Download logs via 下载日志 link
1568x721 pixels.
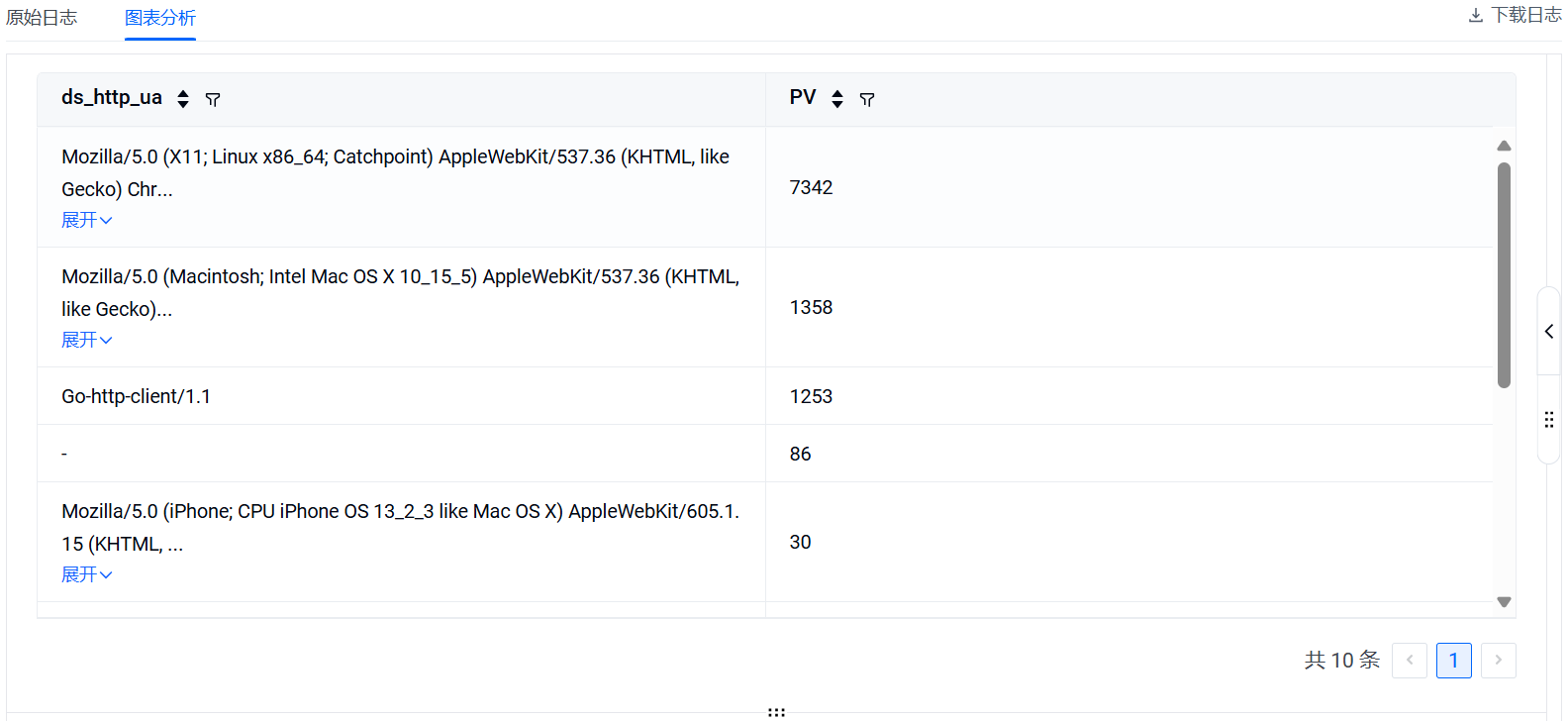click(x=1525, y=16)
